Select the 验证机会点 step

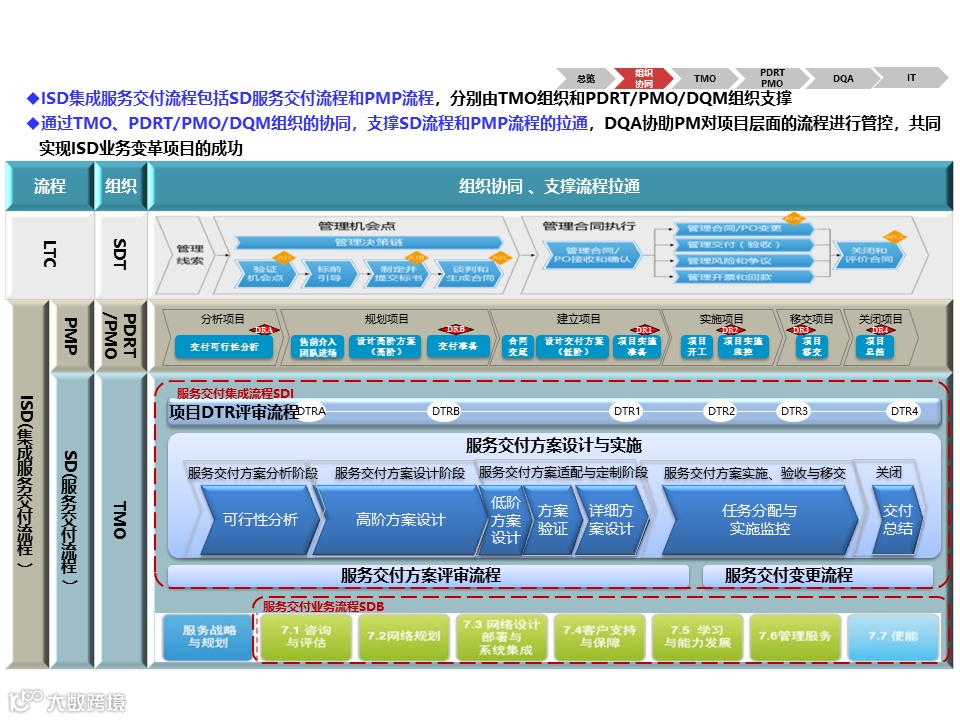click(265, 274)
